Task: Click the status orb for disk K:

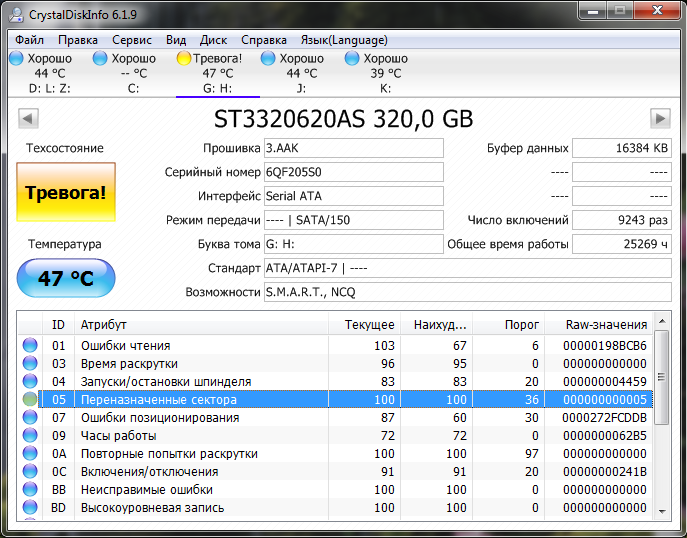Action: click(x=352, y=59)
